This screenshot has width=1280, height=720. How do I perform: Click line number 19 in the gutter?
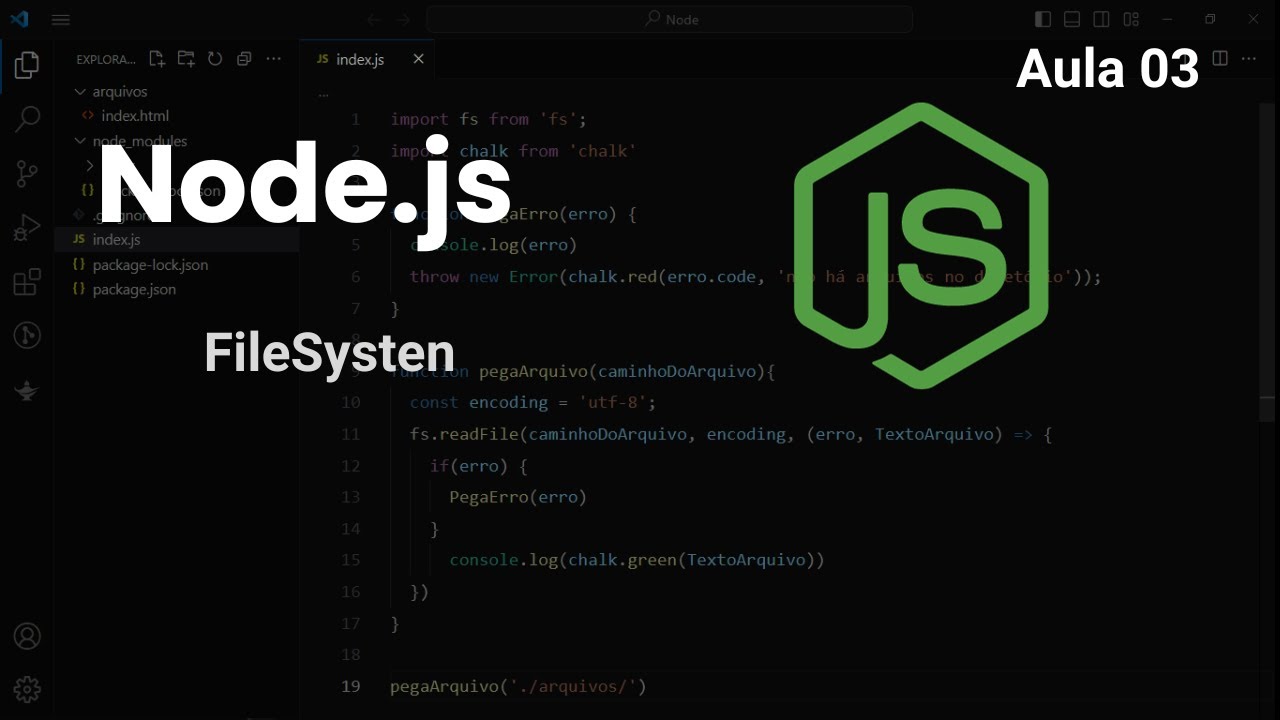pos(351,686)
